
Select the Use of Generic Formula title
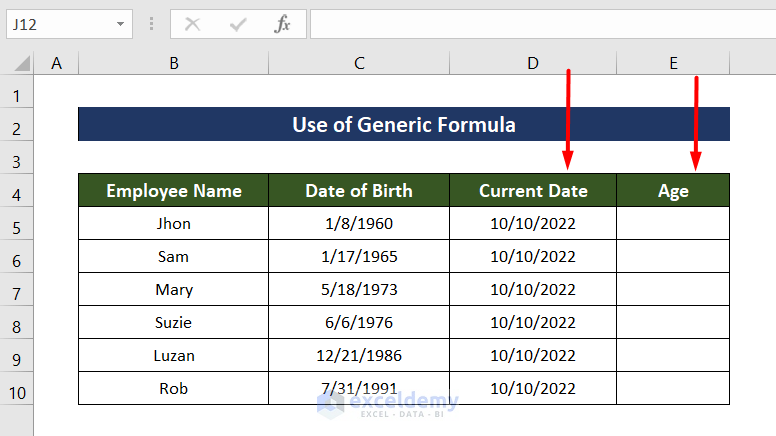tap(404, 125)
